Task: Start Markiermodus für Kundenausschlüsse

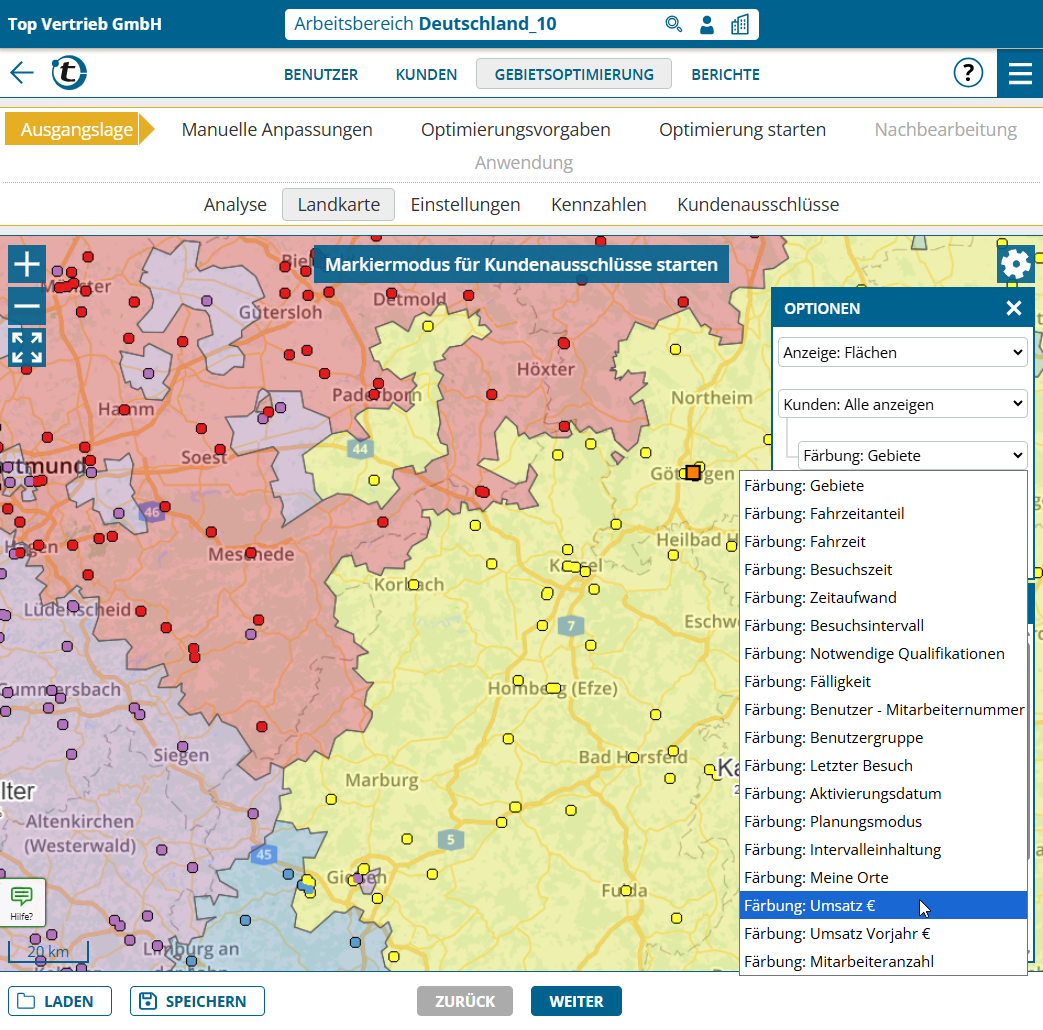Action: [x=521, y=265]
